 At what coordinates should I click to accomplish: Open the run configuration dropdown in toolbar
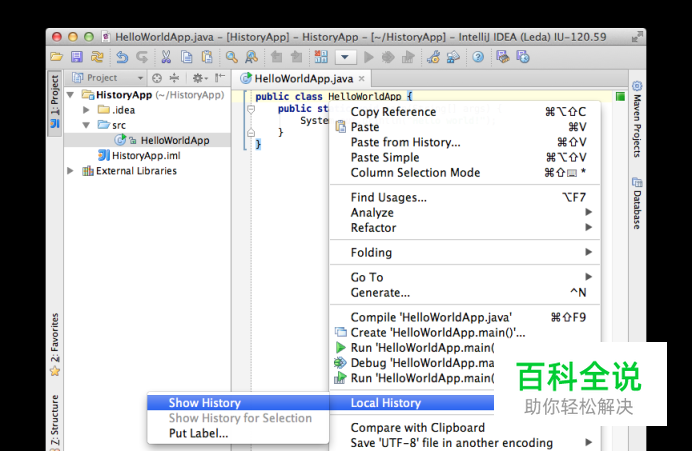pos(346,57)
